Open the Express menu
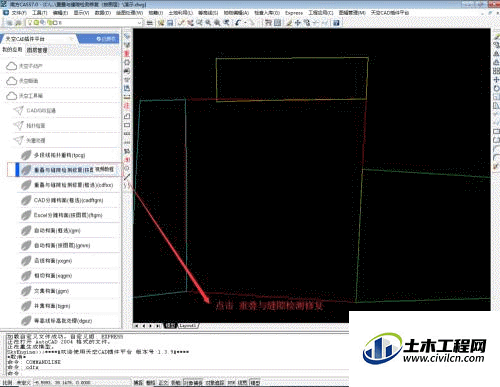Image resolution: width=500 pixels, height=387 pixels. (294, 13)
